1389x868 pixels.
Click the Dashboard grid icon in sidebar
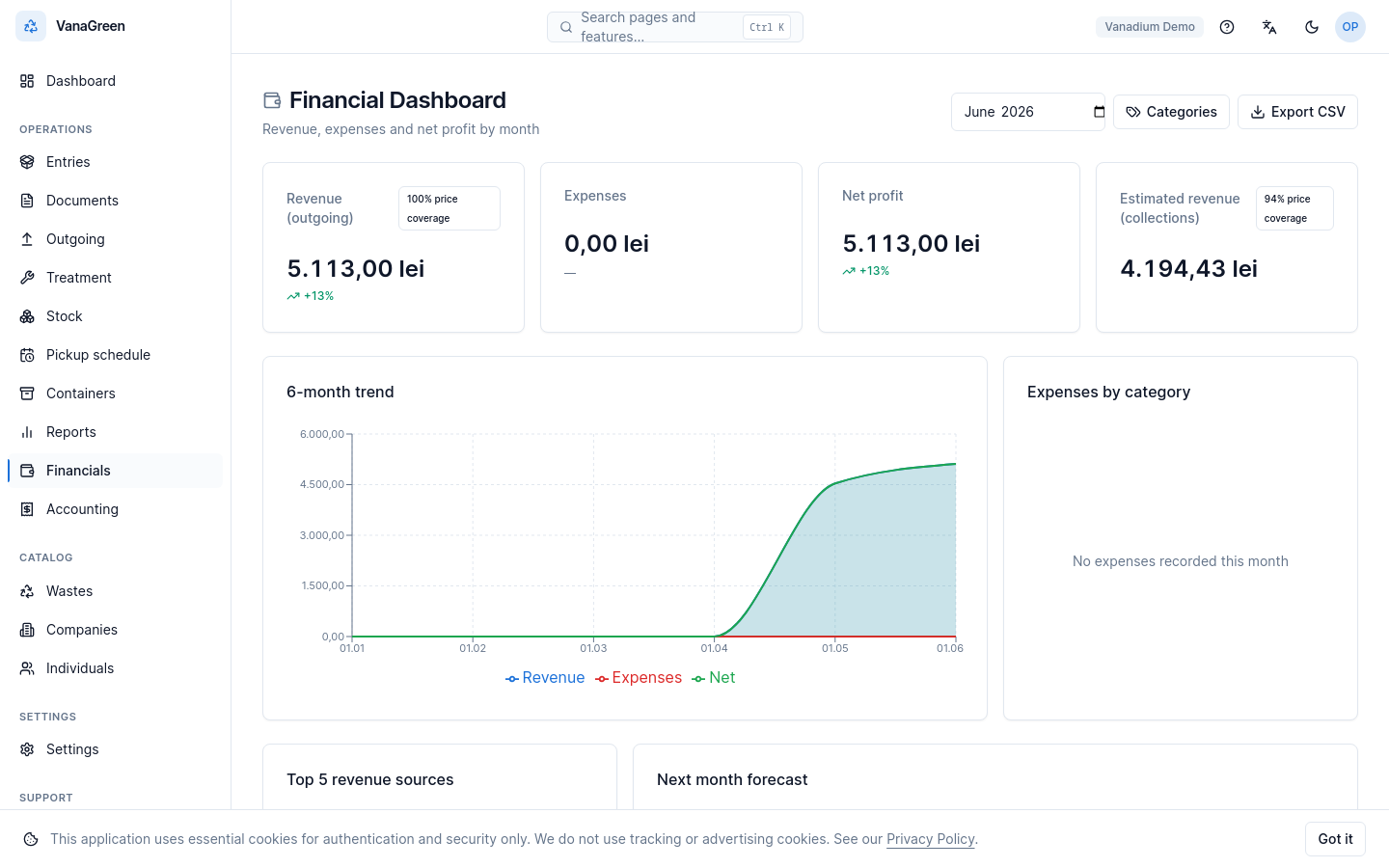tap(27, 81)
